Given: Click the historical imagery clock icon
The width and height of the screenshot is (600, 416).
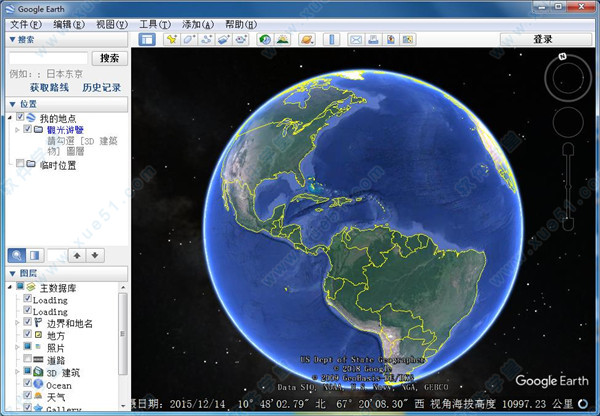Looking at the screenshot, I should click(x=265, y=39).
